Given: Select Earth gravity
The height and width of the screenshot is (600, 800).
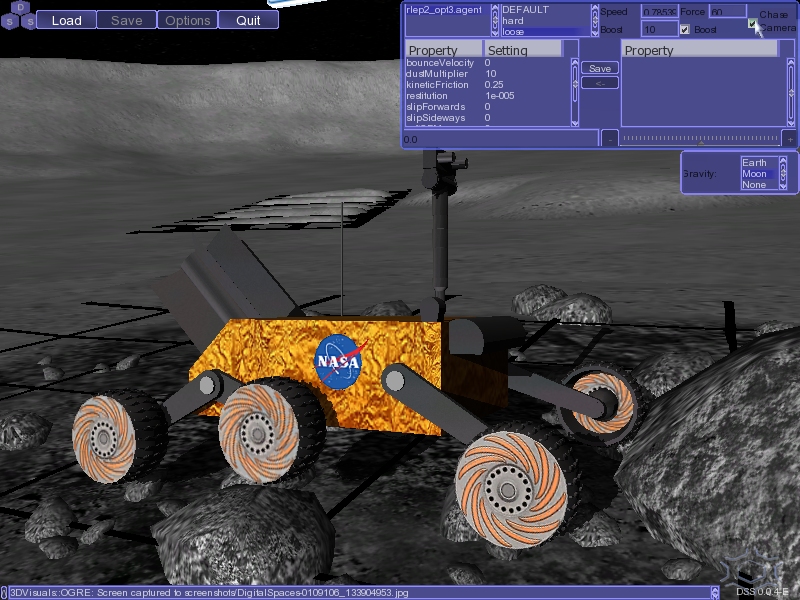Looking at the screenshot, I should 759,163.
